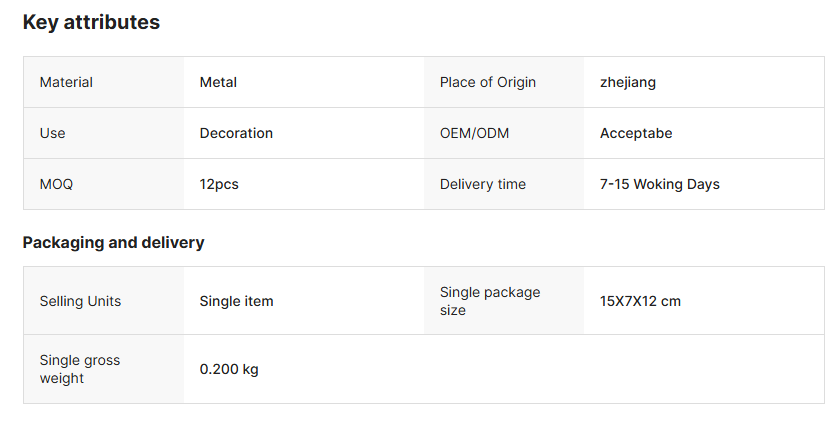
Task: Select the Metal value text
Action: coord(218,82)
